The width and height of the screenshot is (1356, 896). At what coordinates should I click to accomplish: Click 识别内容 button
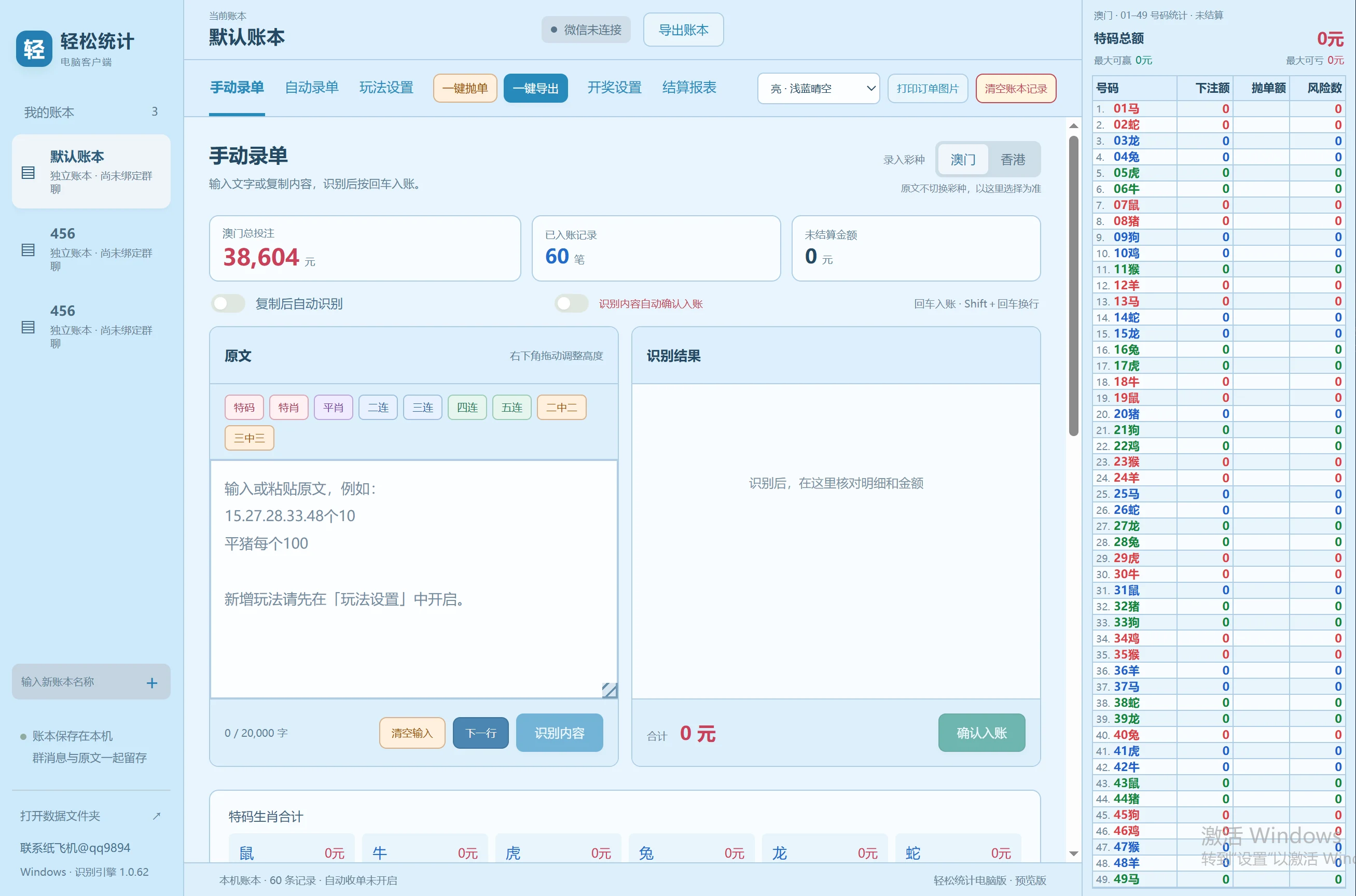click(559, 733)
